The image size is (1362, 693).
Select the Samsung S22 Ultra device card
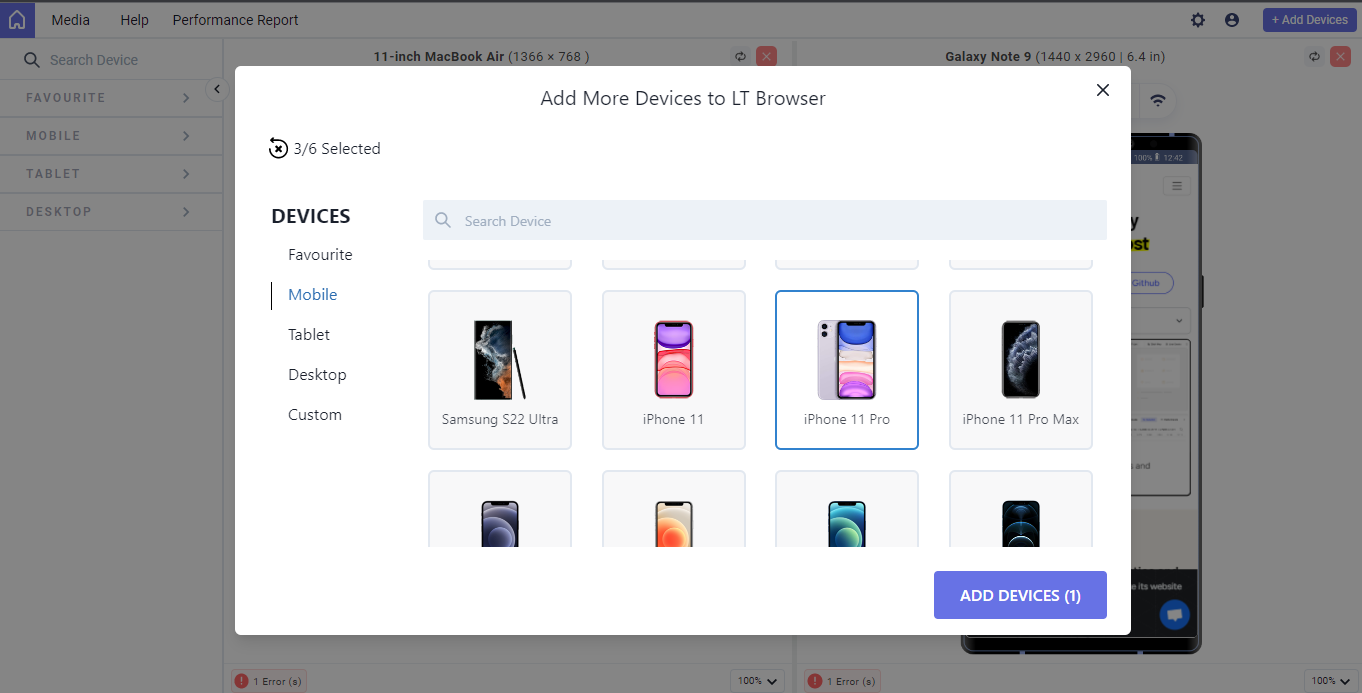click(x=500, y=370)
